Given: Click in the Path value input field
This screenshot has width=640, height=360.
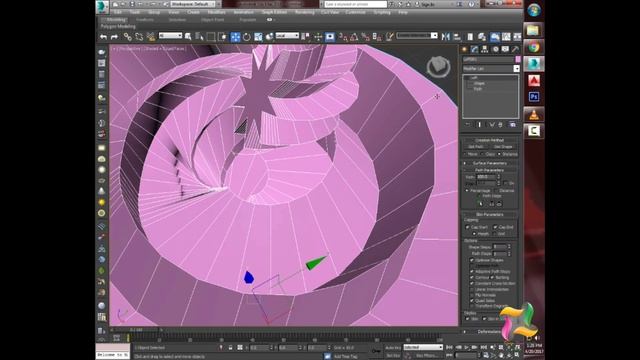Looking at the screenshot, I should coord(486,177).
